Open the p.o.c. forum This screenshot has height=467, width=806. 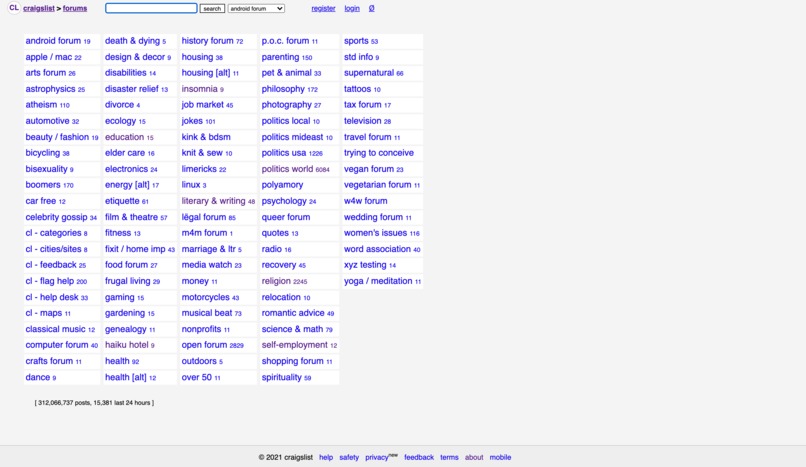[x=285, y=41]
